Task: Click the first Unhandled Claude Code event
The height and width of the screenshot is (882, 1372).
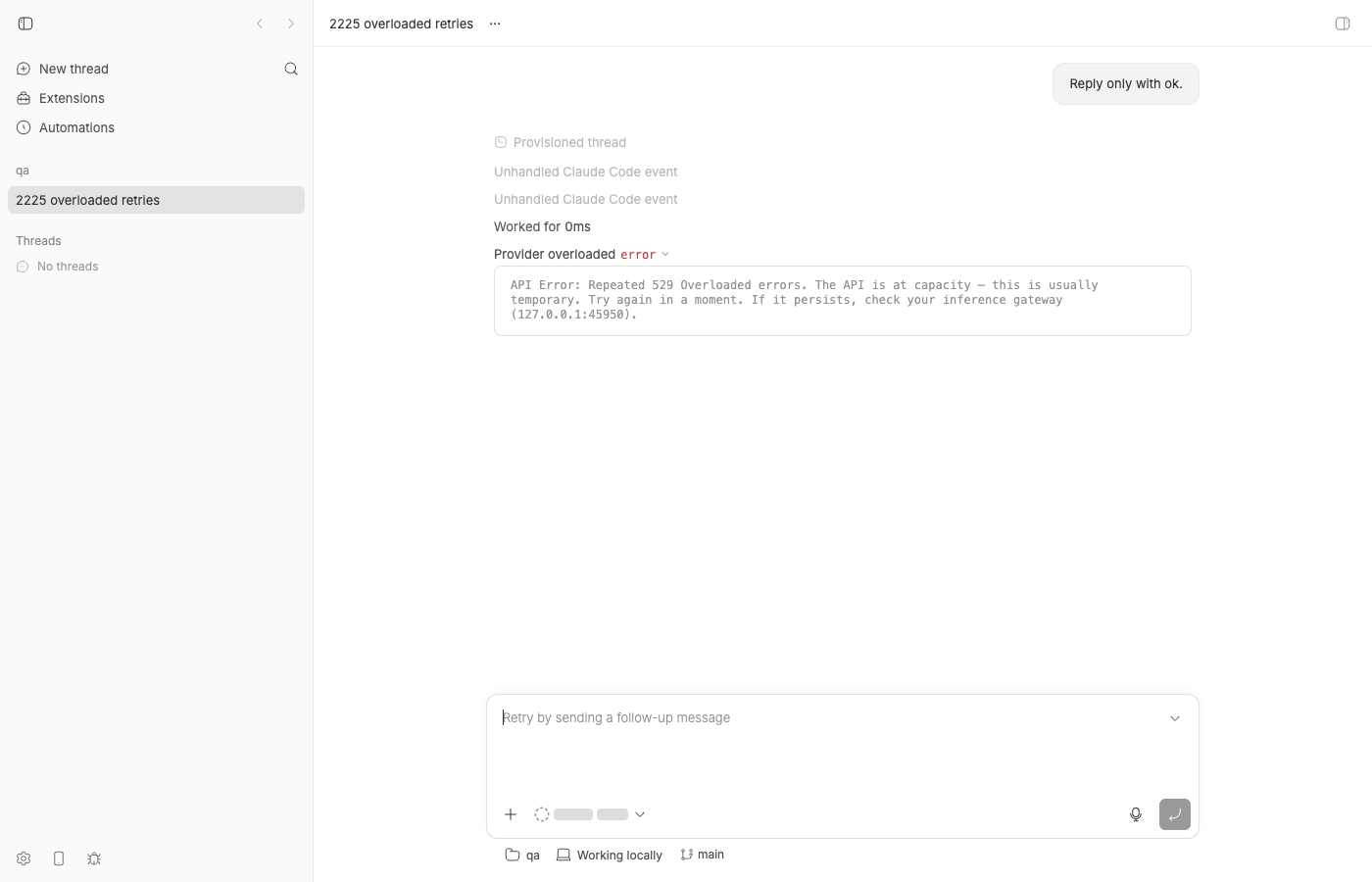Action: (586, 171)
